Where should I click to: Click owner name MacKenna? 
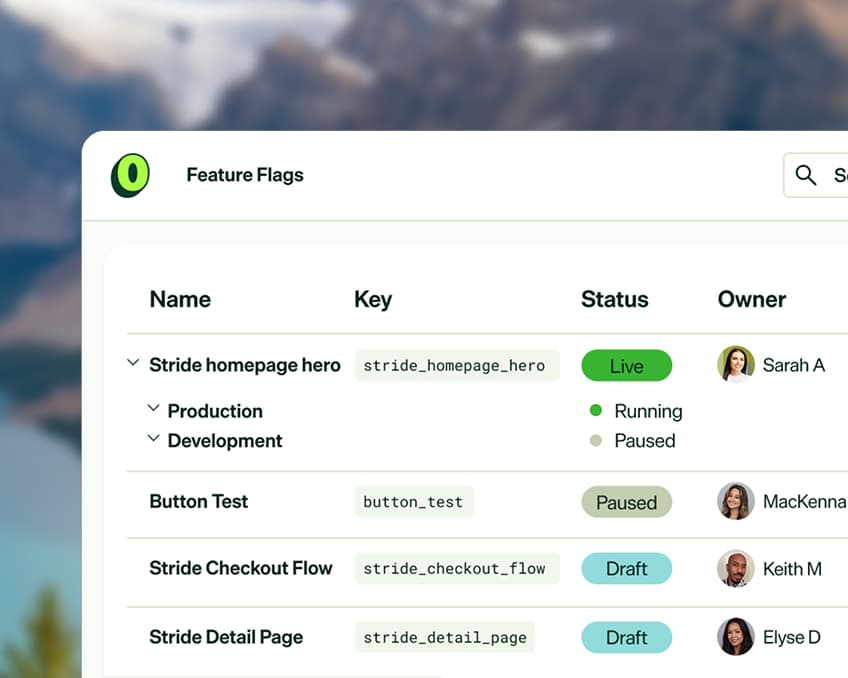click(x=805, y=502)
